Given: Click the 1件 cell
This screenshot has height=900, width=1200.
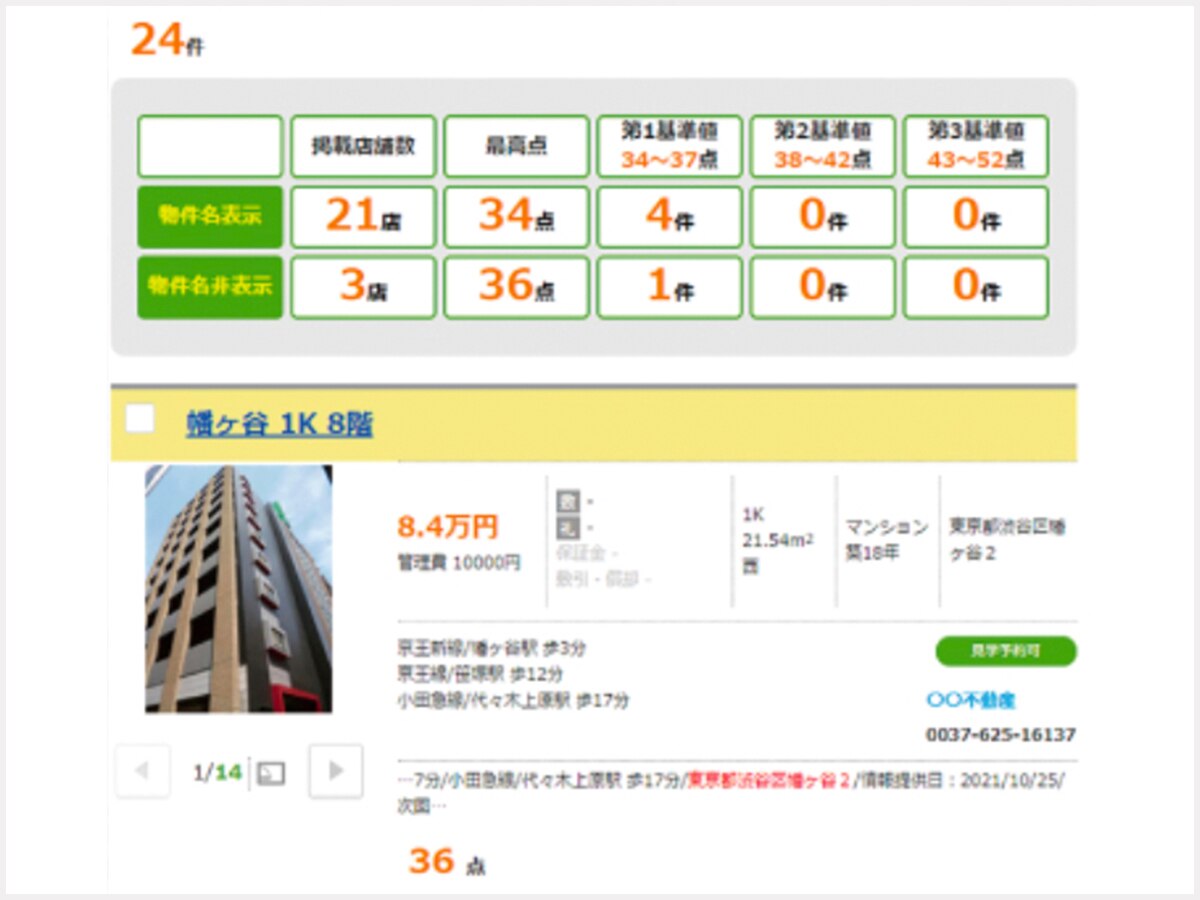Looking at the screenshot, I should click(x=670, y=287).
